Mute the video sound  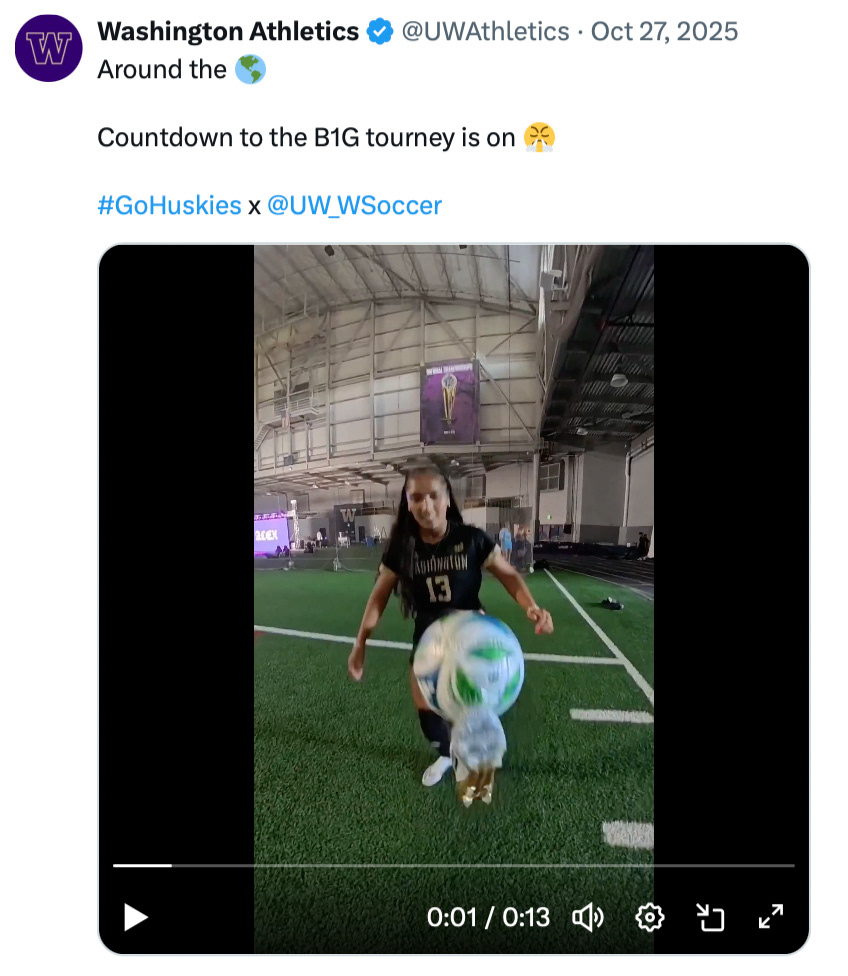[x=587, y=916]
